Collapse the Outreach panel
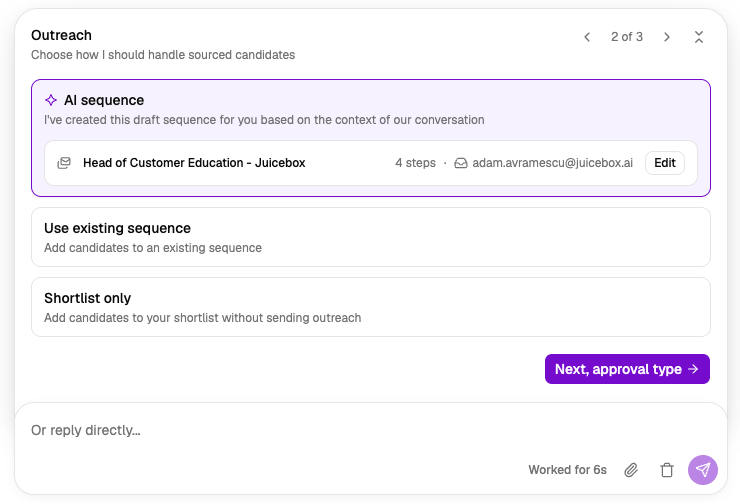 699,37
